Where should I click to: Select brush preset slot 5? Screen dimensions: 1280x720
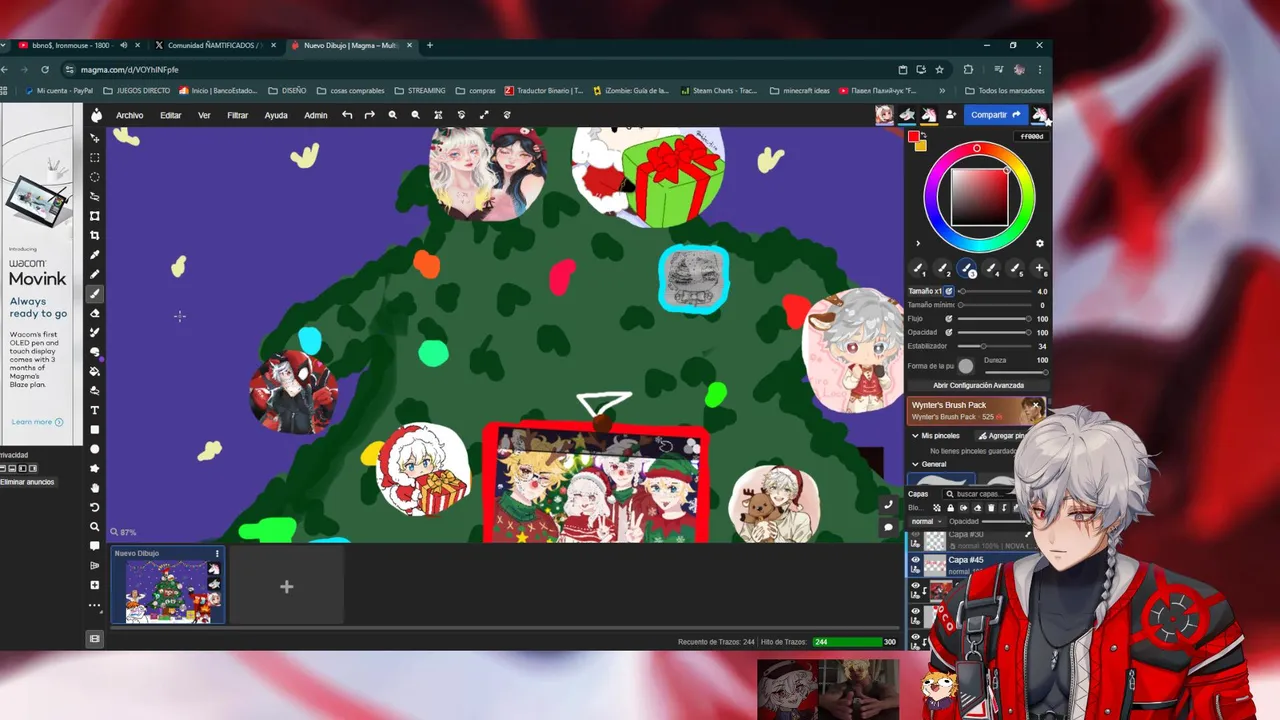pyautogui.click(x=1015, y=268)
